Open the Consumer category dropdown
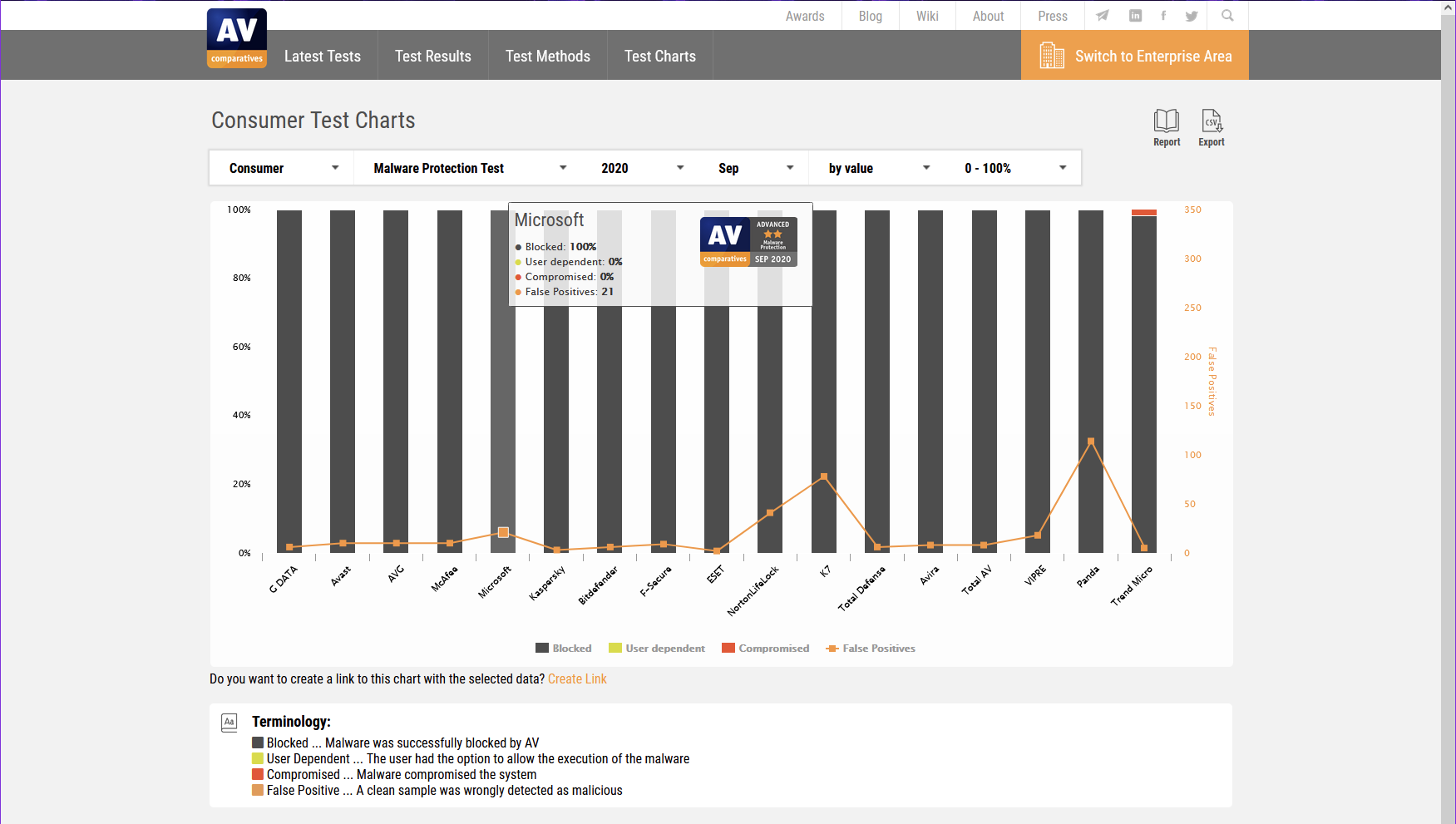 pyautogui.click(x=283, y=168)
